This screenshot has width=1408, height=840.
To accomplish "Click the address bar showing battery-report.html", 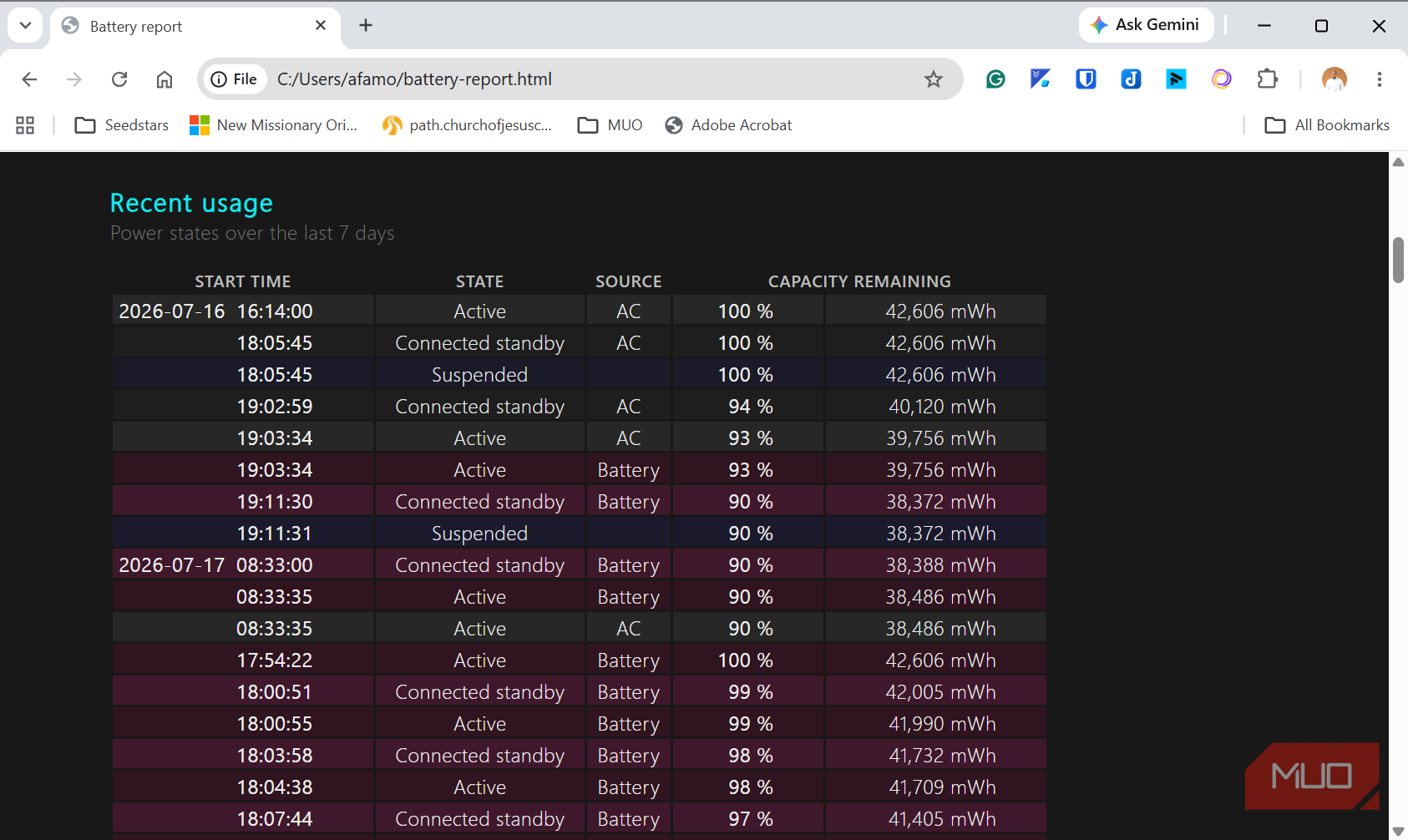I will click(x=580, y=79).
